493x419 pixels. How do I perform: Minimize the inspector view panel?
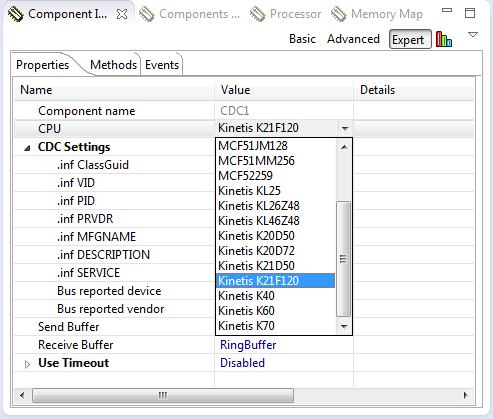click(x=447, y=11)
